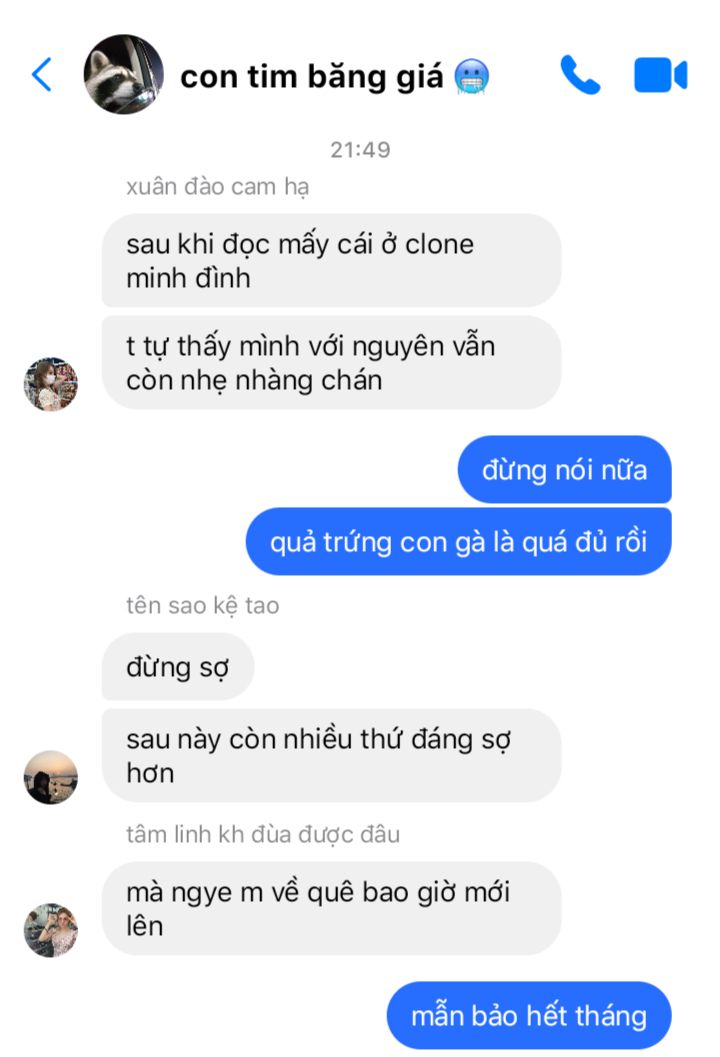Select message 't tự thấy mình với nguyên'

point(331,363)
